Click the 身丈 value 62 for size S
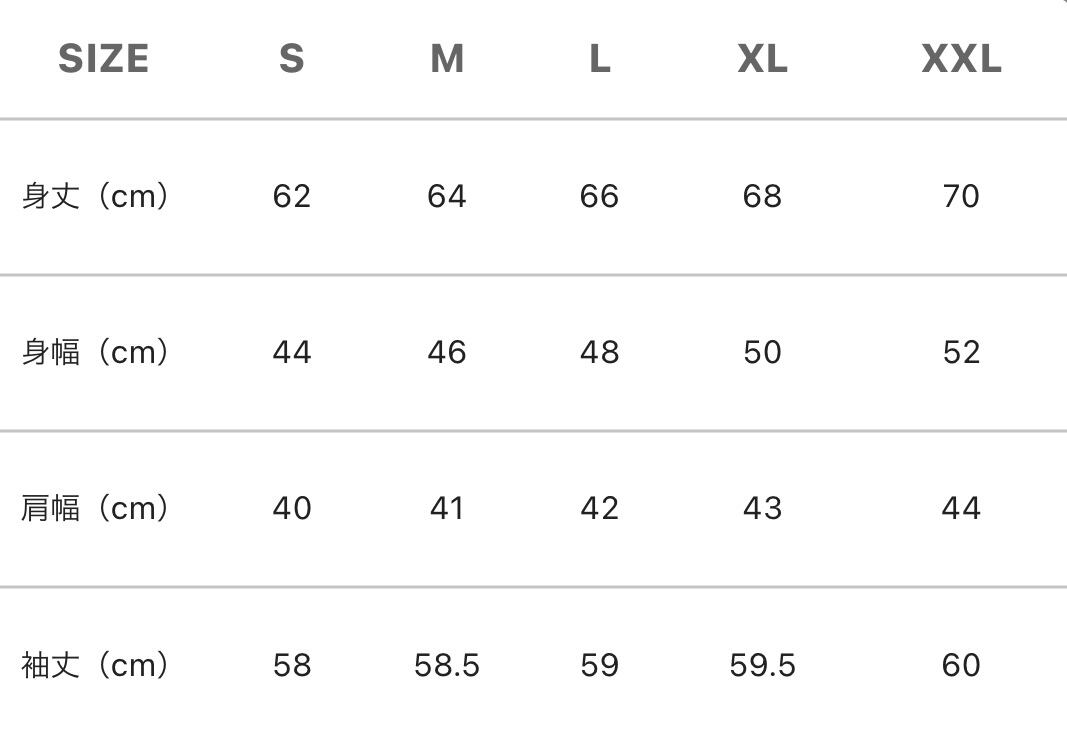 291,196
